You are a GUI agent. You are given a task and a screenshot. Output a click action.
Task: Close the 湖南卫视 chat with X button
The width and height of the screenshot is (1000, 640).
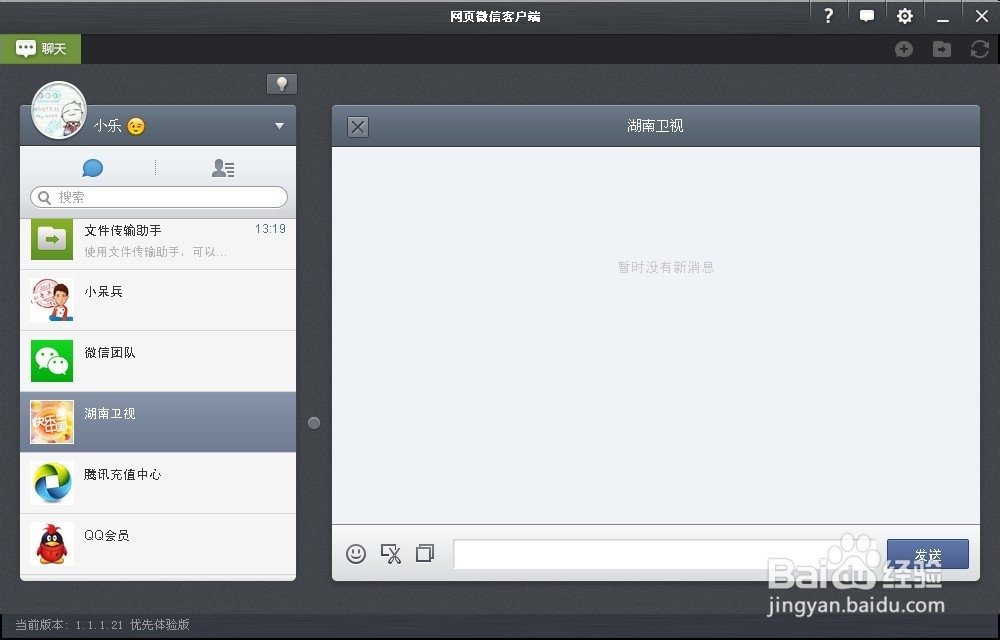[x=358, y=126]
